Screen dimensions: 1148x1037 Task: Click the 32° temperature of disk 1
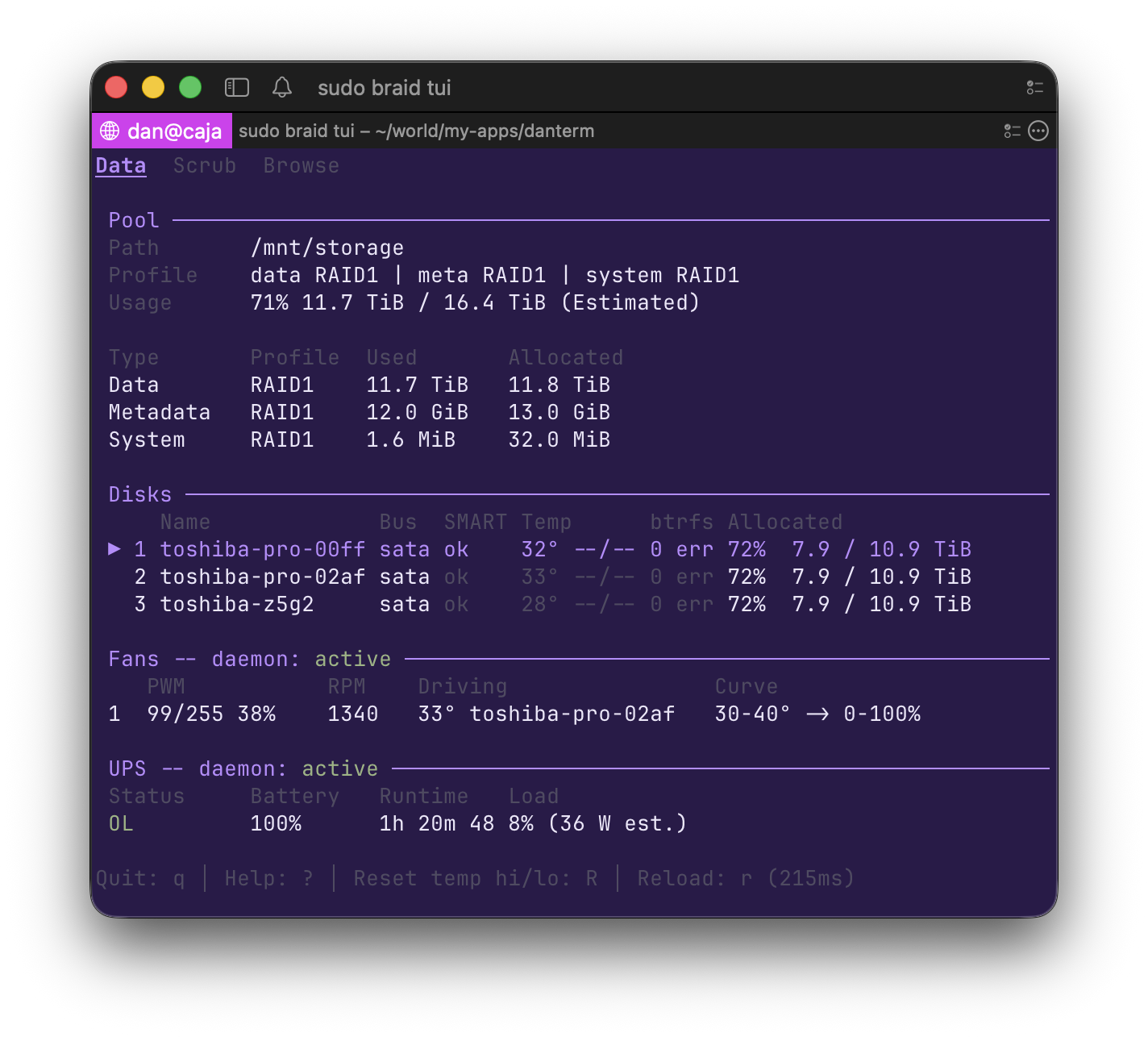pyautogui.click(x=540, y=550)
